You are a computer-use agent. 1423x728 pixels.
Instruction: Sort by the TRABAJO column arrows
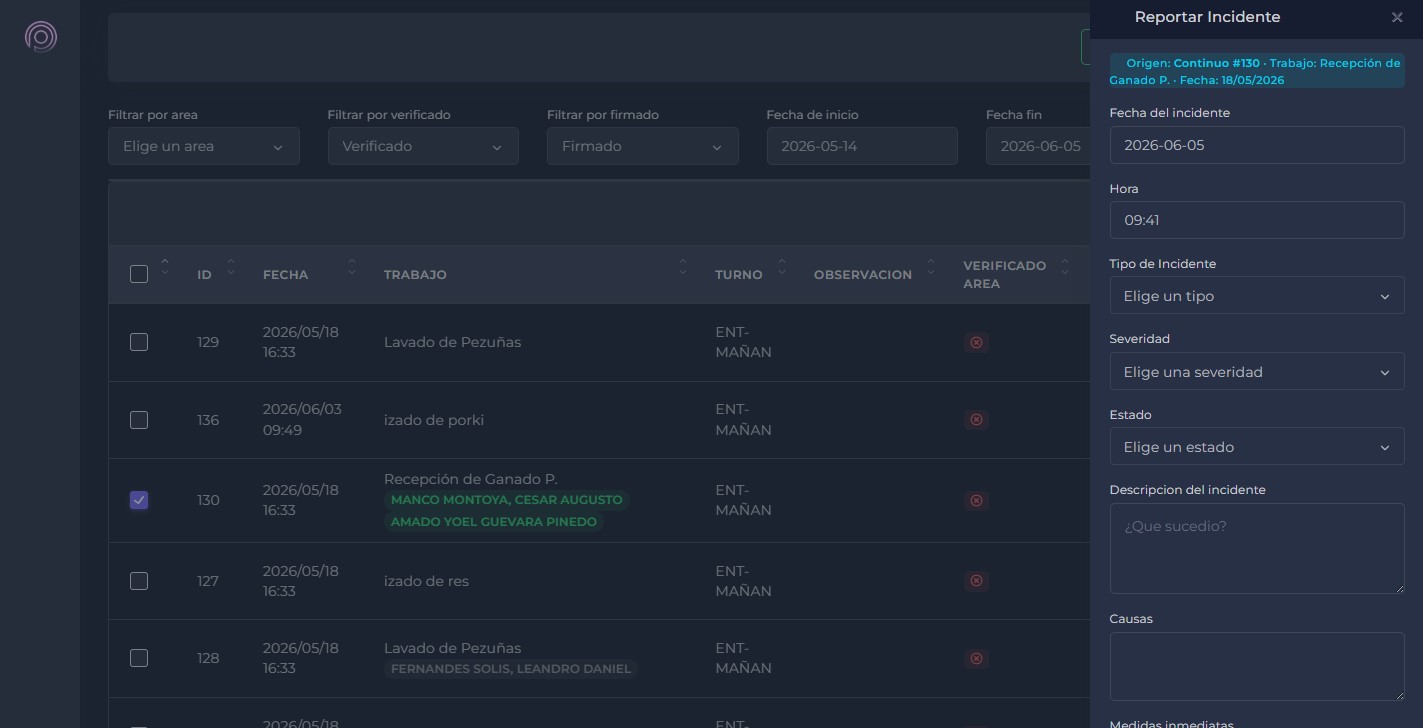pos(683,267)
